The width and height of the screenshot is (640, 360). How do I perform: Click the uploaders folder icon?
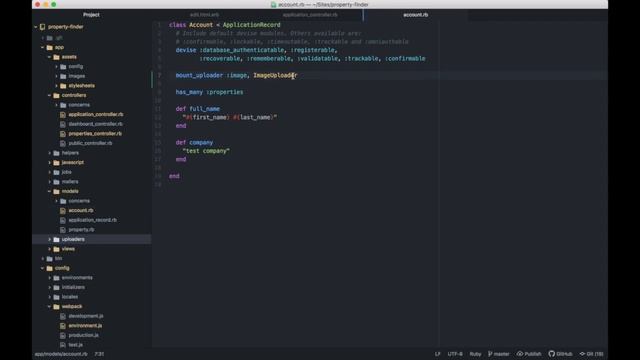coord(56,239)
